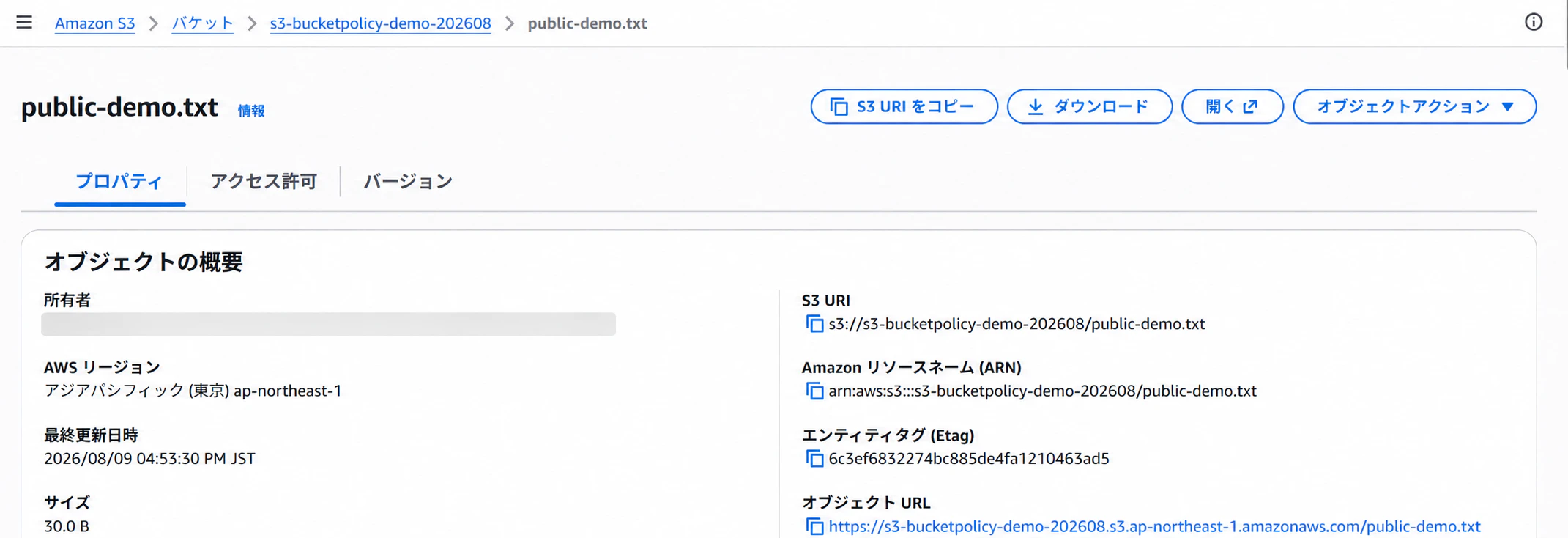Copy the object URL using its copy icon
The height and width of the screenshot is (538, 1568).
pos(814,527)
